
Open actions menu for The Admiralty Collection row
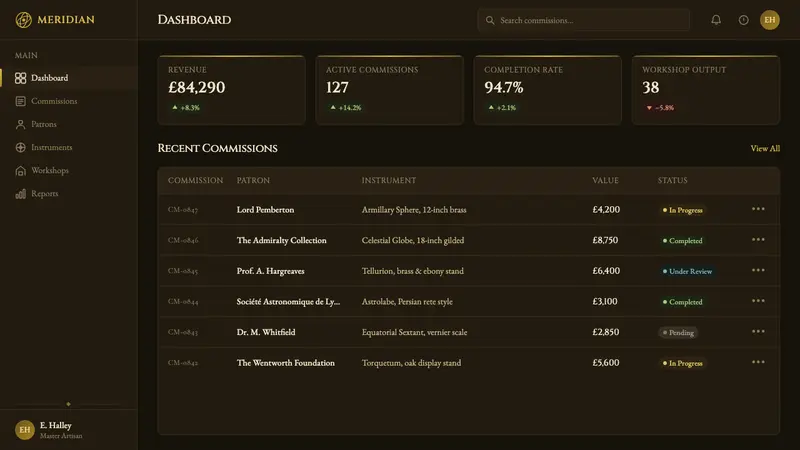point(758,239)
